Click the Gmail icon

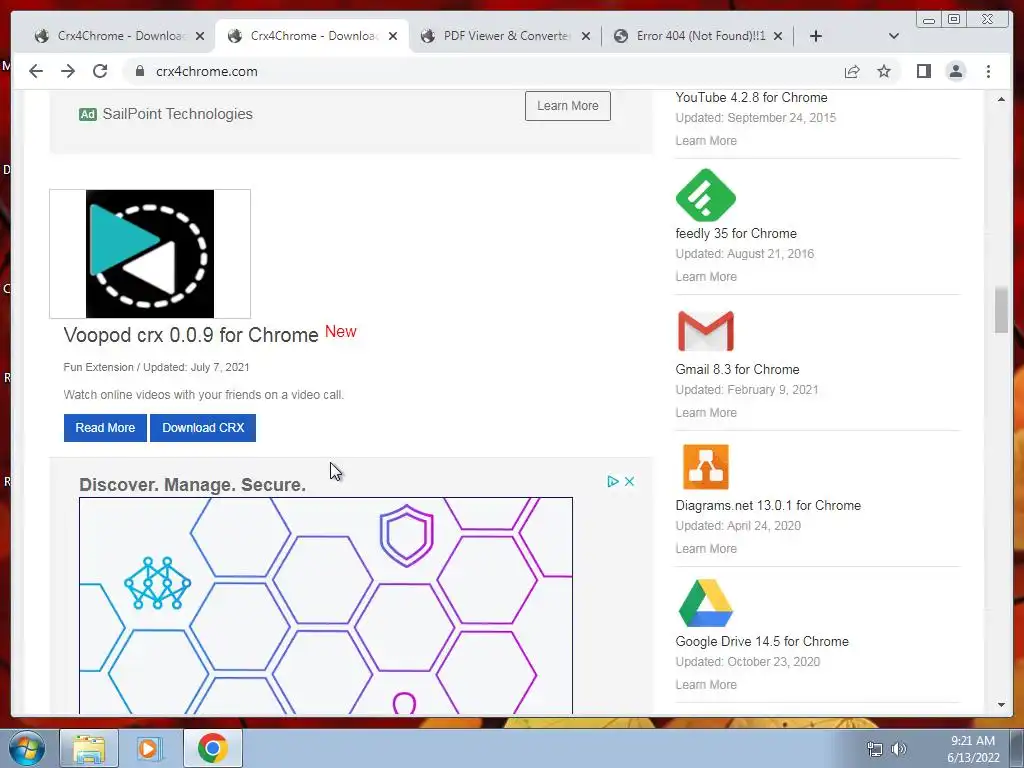click(x=706, y=331)
